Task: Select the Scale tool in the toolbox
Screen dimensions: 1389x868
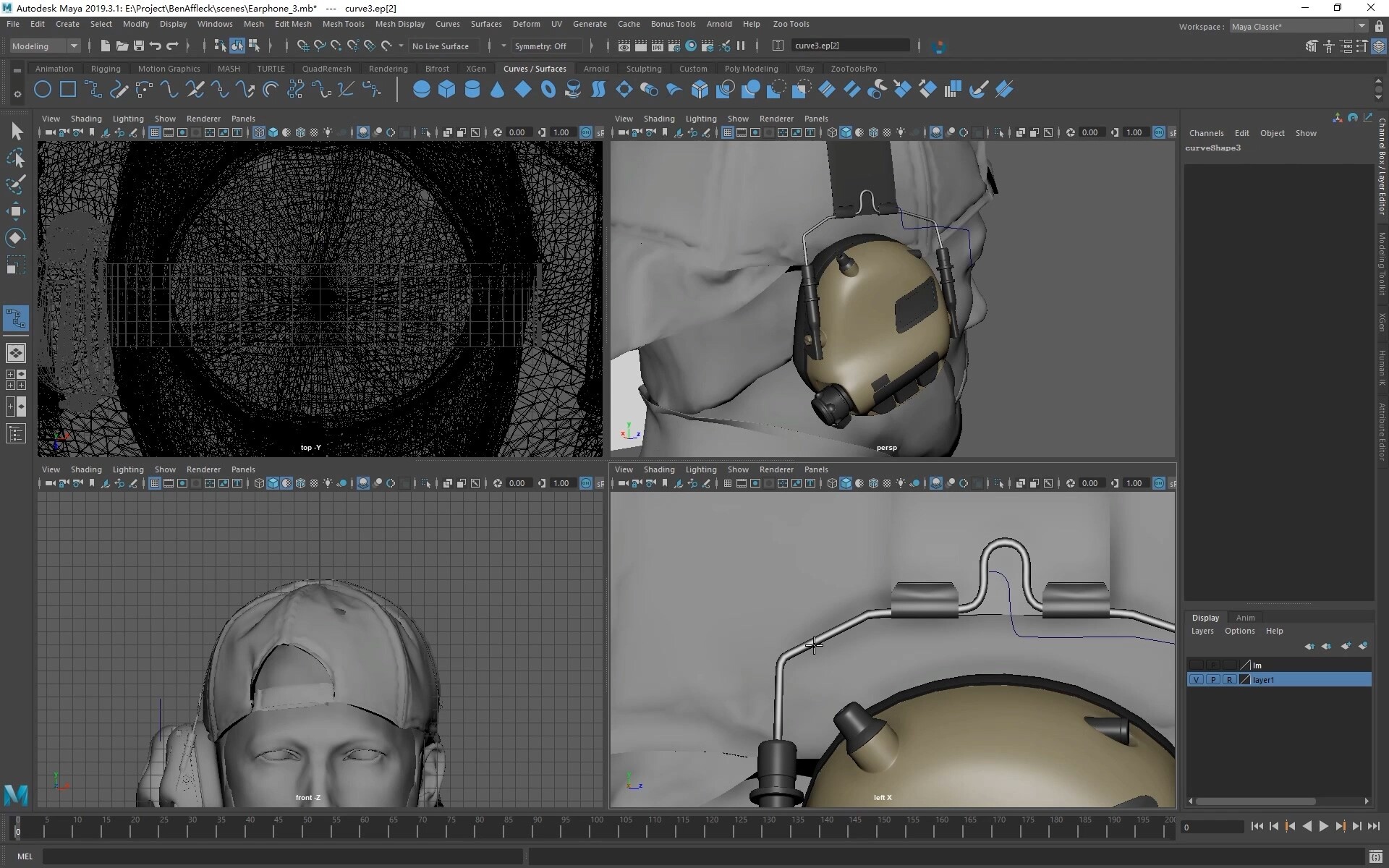Action: (x=16, y=265)
